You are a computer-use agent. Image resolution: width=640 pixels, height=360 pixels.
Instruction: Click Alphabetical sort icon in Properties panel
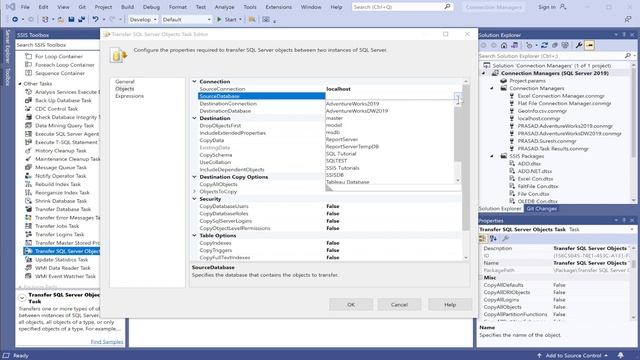[493, 238]
